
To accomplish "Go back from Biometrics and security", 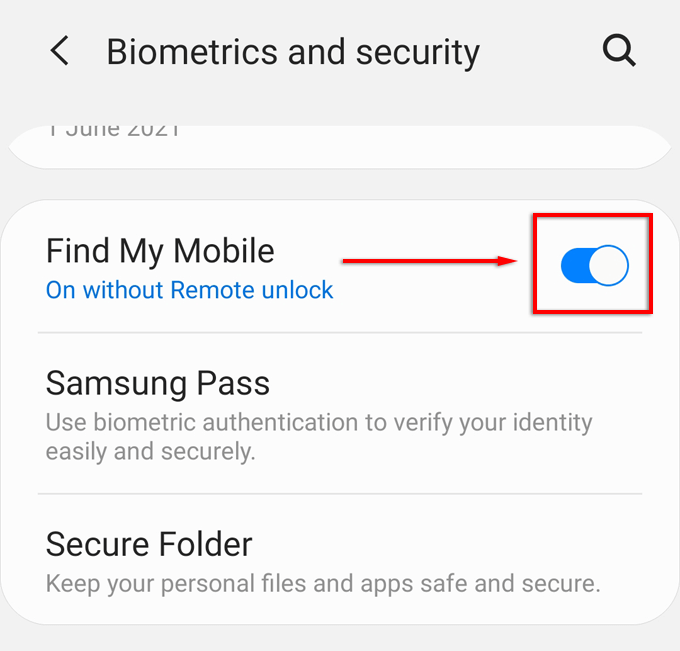I will coord(59,51).
